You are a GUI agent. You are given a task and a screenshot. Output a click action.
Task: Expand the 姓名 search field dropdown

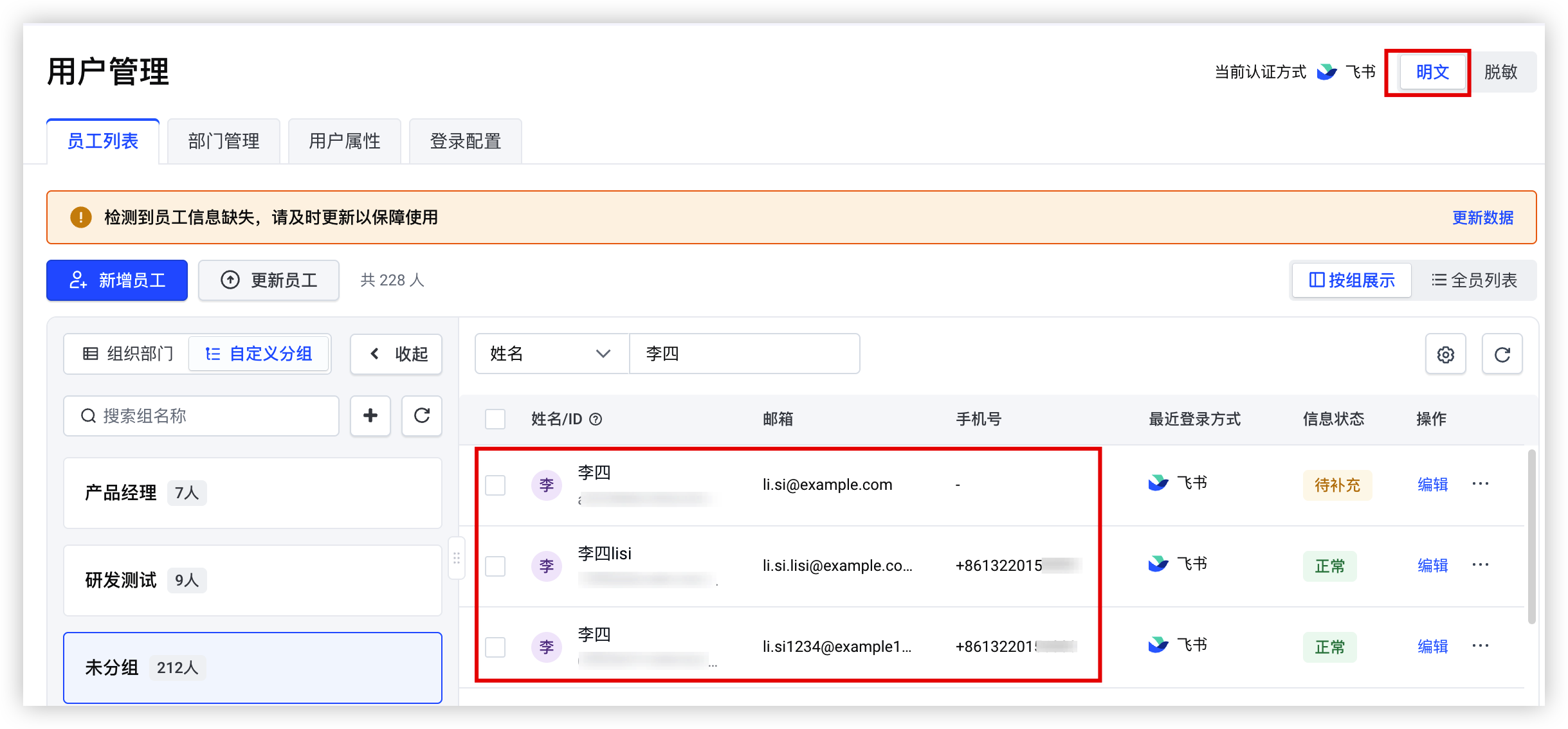click(x=551, y=354)
